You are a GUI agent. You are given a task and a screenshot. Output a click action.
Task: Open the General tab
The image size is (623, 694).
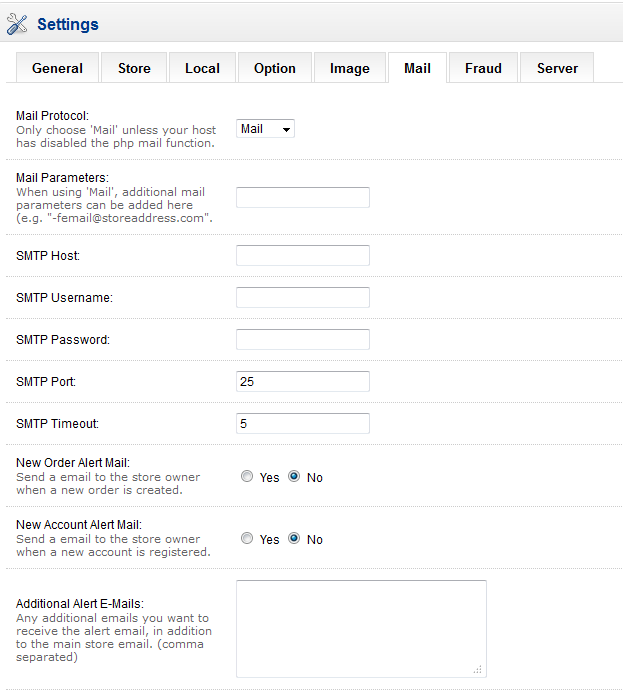pos(57,68)
